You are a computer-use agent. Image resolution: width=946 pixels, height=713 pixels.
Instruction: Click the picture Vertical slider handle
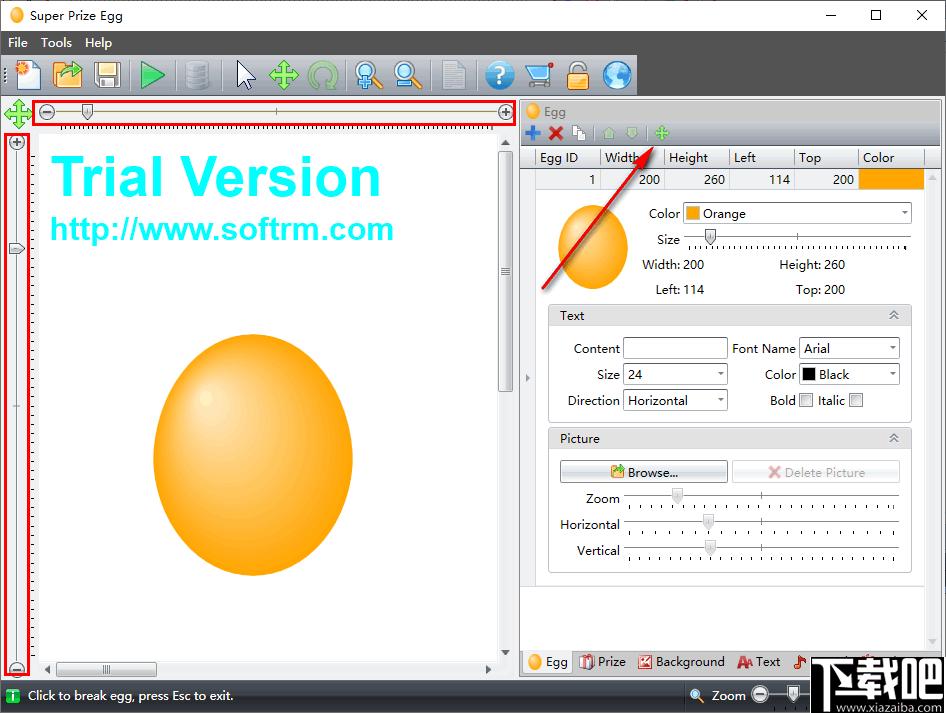(x=710, y=548)
